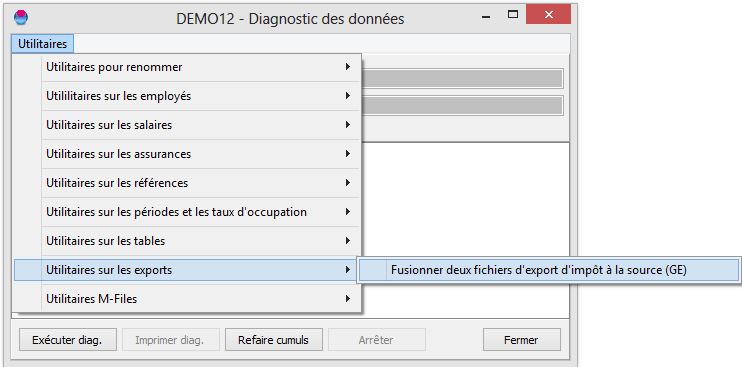742x367 pixels.
Task: Click the Imprimer diag. button
Action: coord(170,340)
